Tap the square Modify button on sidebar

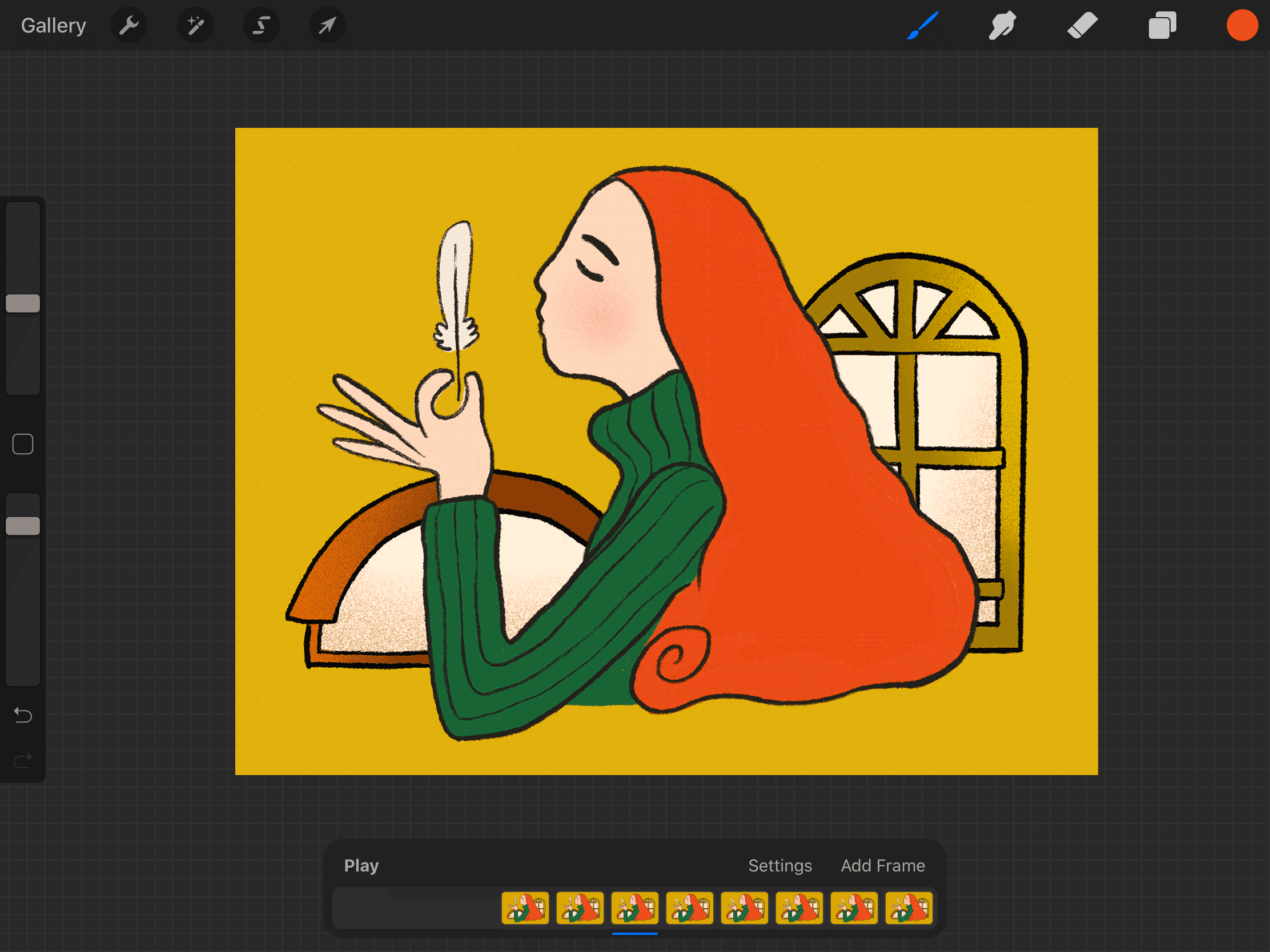coord(23,444)
